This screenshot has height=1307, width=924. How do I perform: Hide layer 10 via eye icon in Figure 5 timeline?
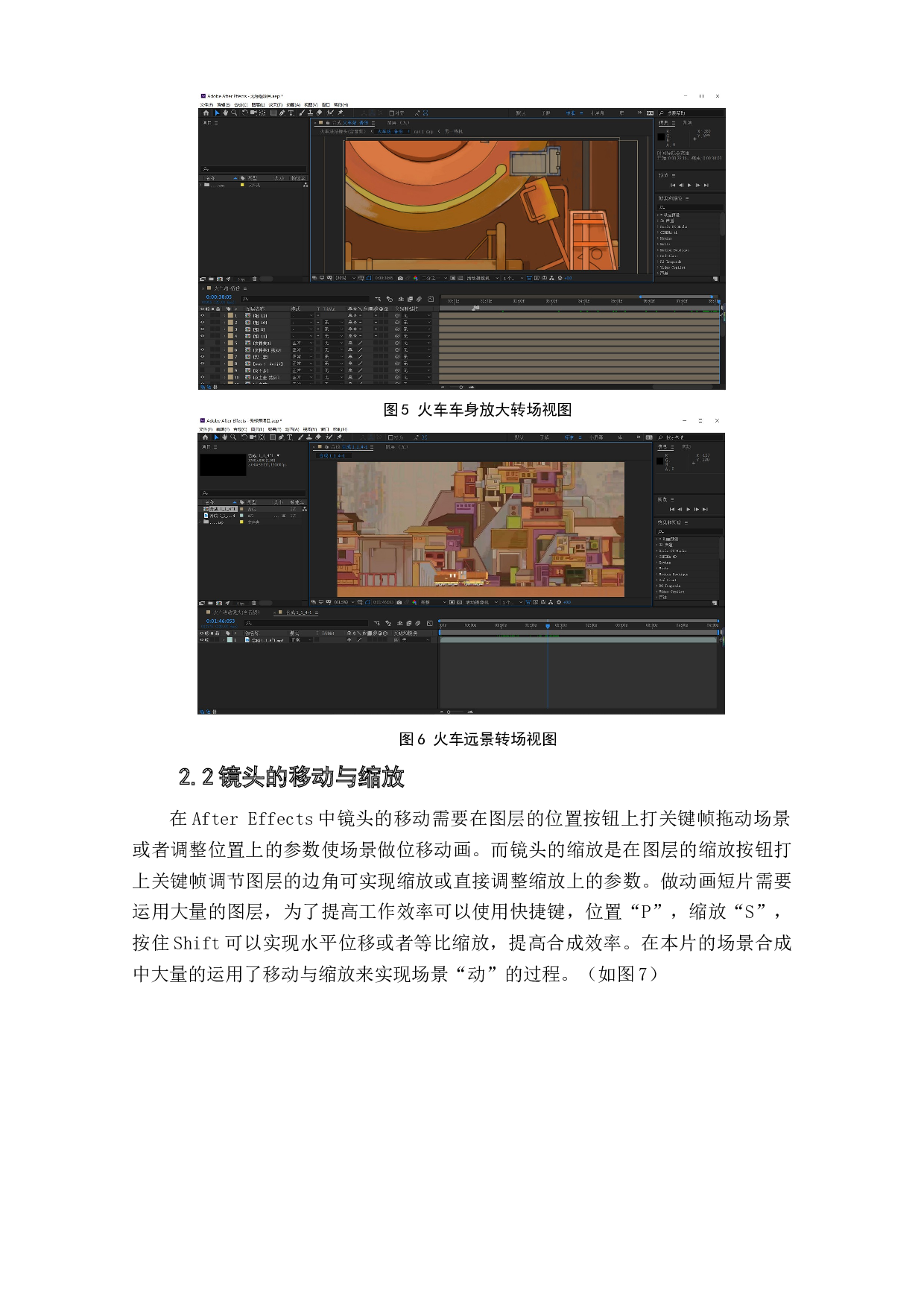(x=202, y=377)
